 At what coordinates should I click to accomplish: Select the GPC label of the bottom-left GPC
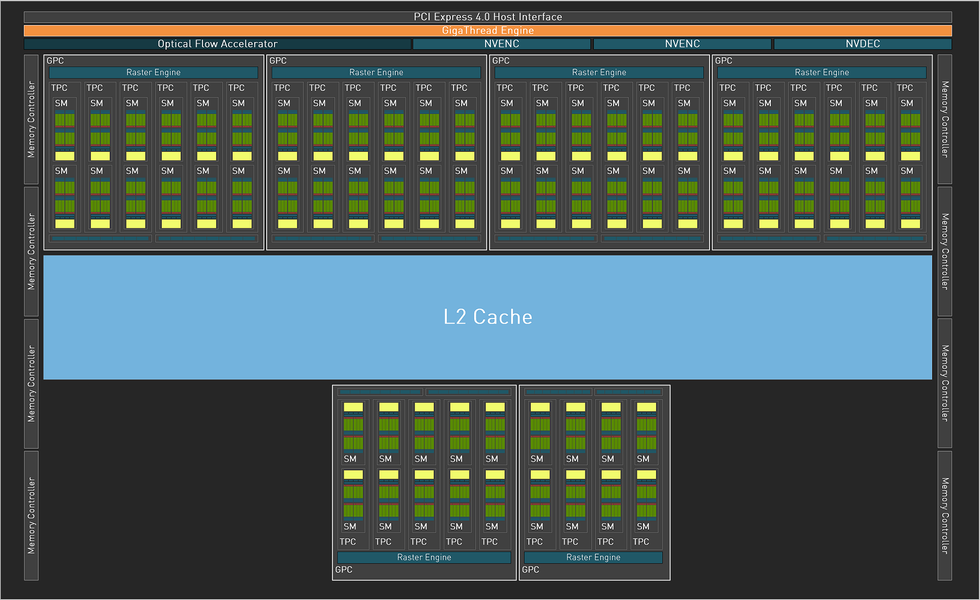tap(344, 569)
